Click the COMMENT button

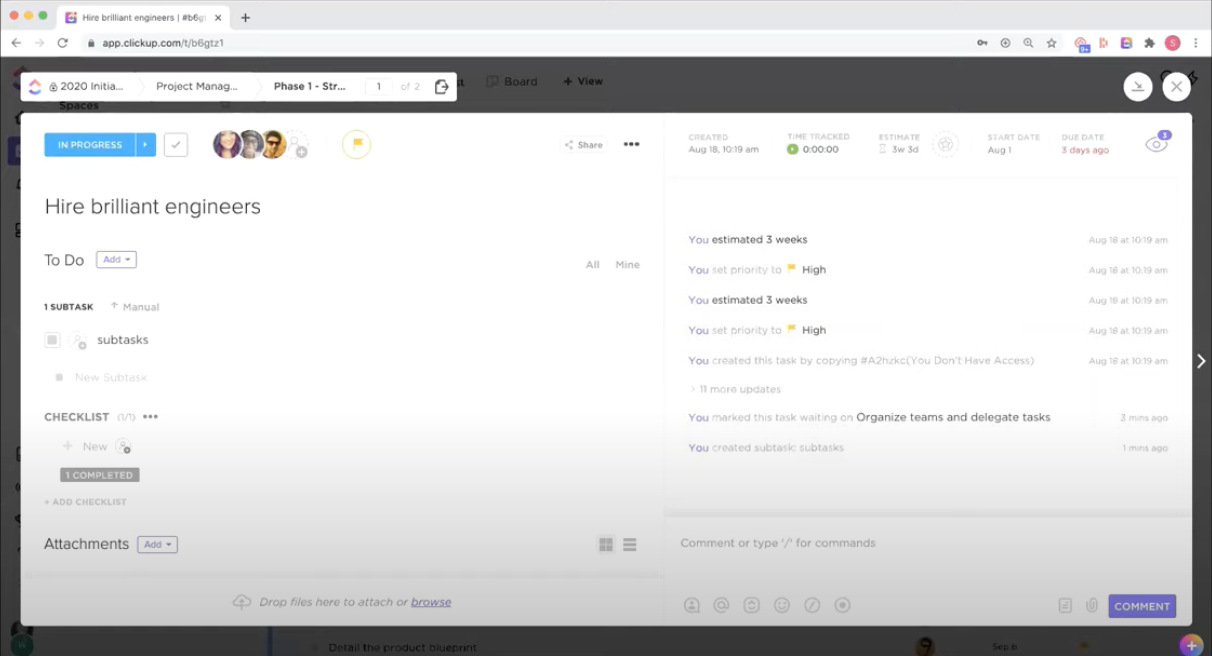click(x=1141, y=606)
